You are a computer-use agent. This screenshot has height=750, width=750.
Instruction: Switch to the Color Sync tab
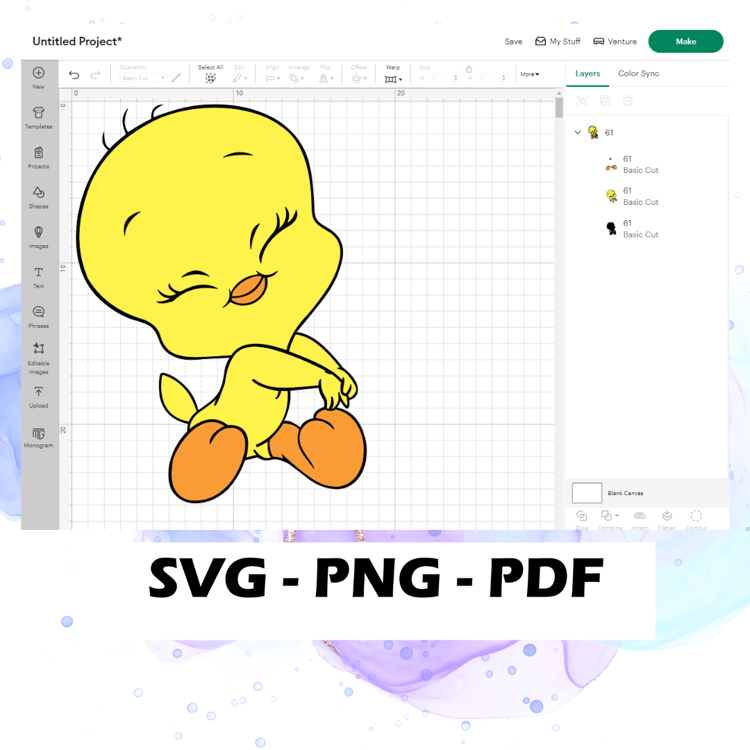pyautogui.click(x=639, y=73)
